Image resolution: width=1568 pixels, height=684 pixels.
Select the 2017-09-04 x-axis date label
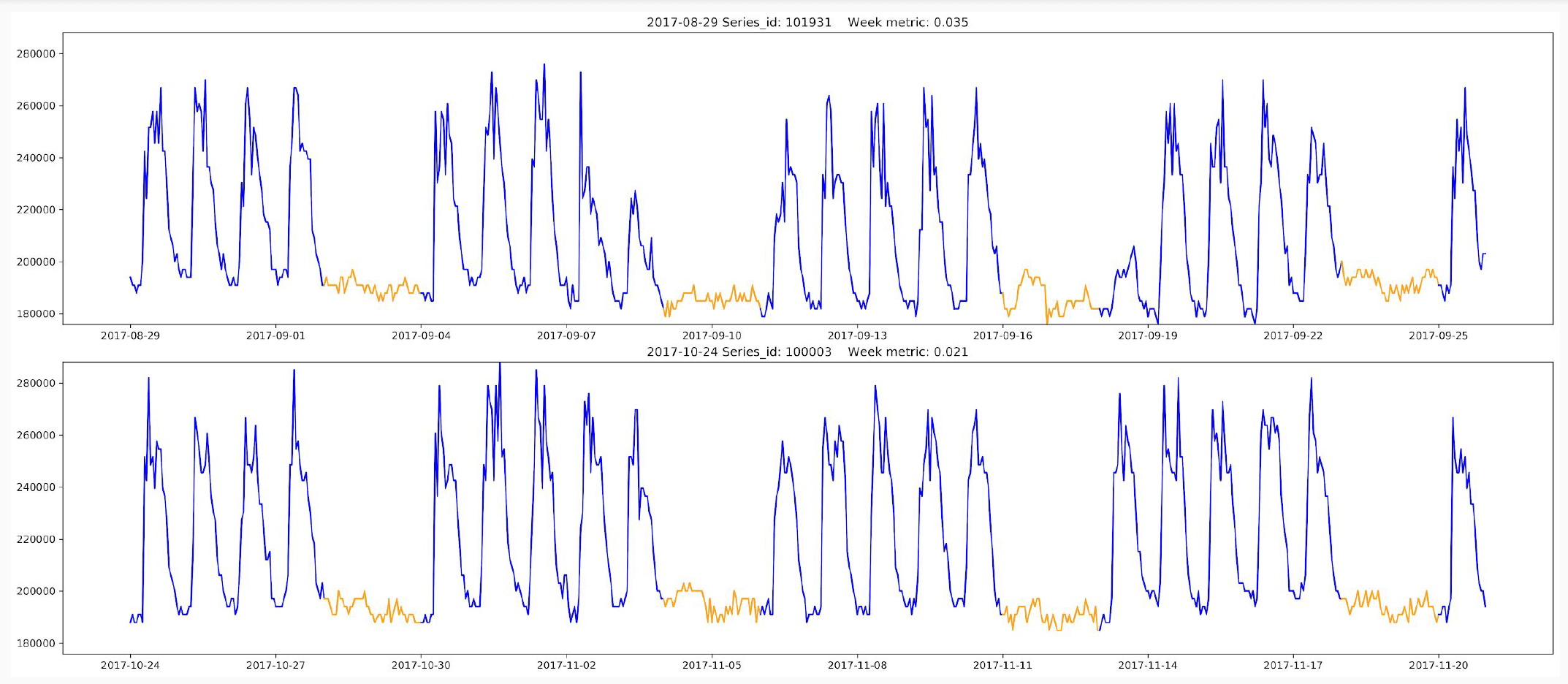tap(421, 335)
